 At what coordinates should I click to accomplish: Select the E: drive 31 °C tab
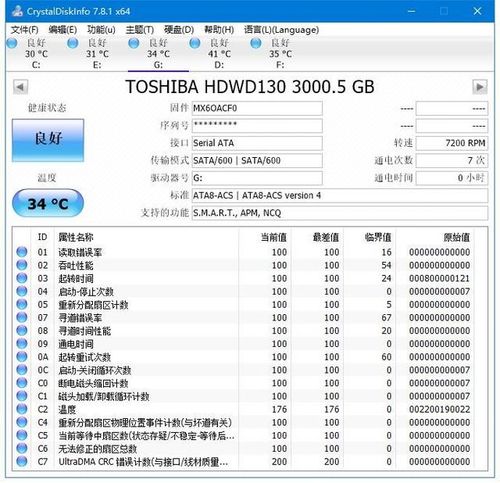pyautogui.click(x=97, y=53)
